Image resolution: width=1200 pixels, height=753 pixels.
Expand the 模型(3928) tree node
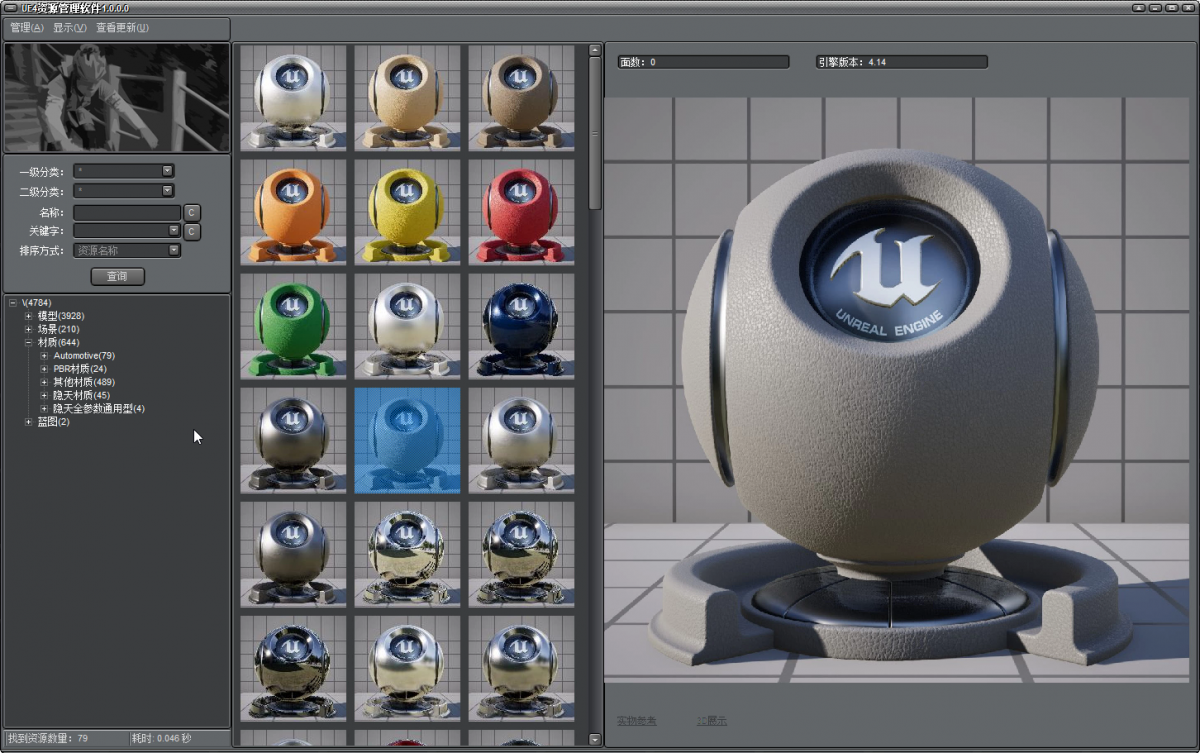[29, 316]
